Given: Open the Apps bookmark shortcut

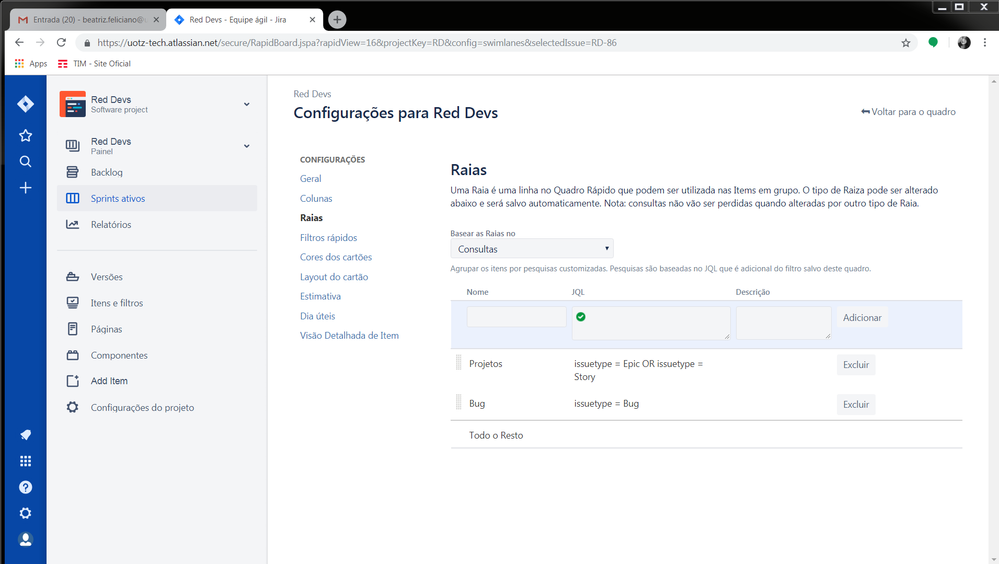Looking at the screenshot, I should point(31,64).
